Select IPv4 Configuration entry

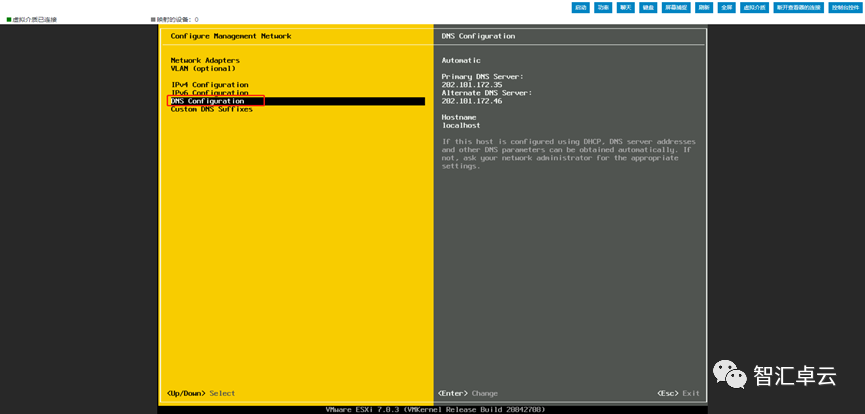pyautogui.click(x=210, y=85)
